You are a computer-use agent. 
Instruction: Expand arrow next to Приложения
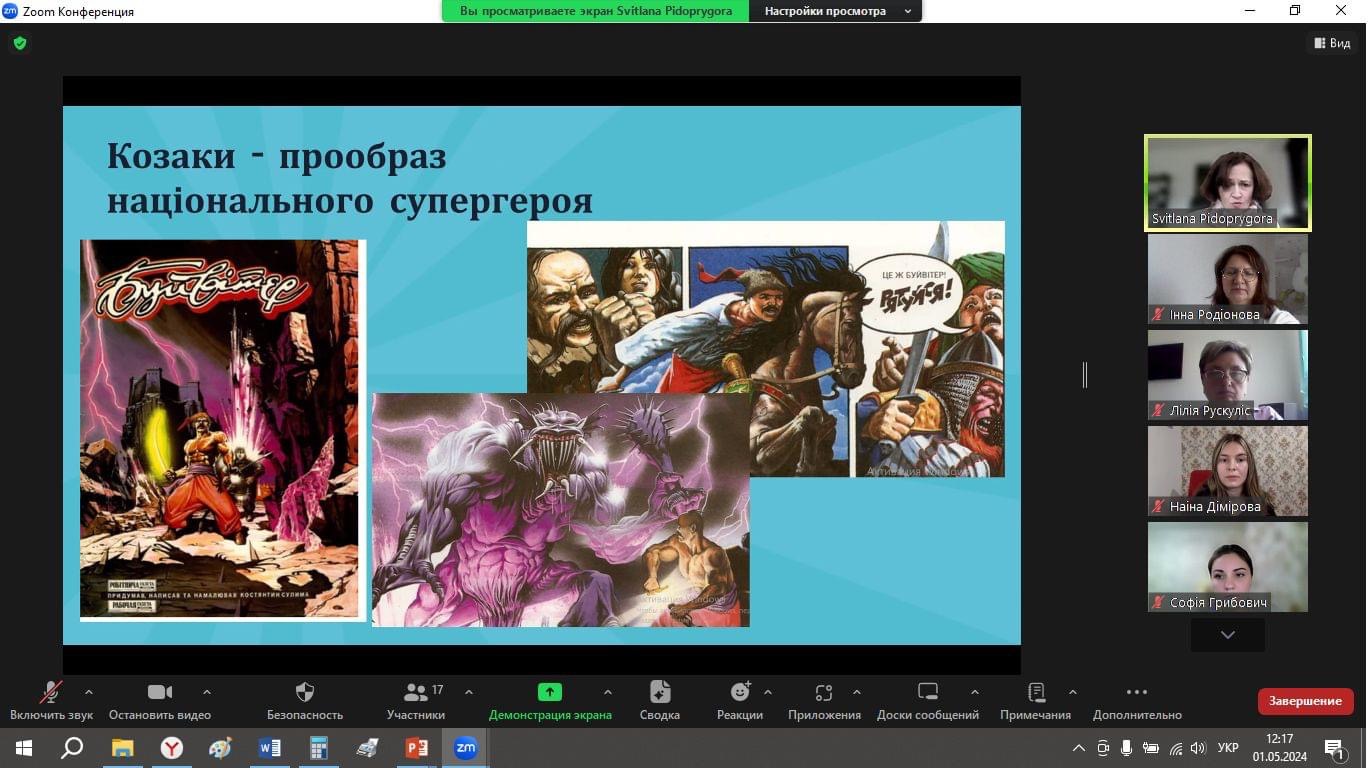[857, 692]
